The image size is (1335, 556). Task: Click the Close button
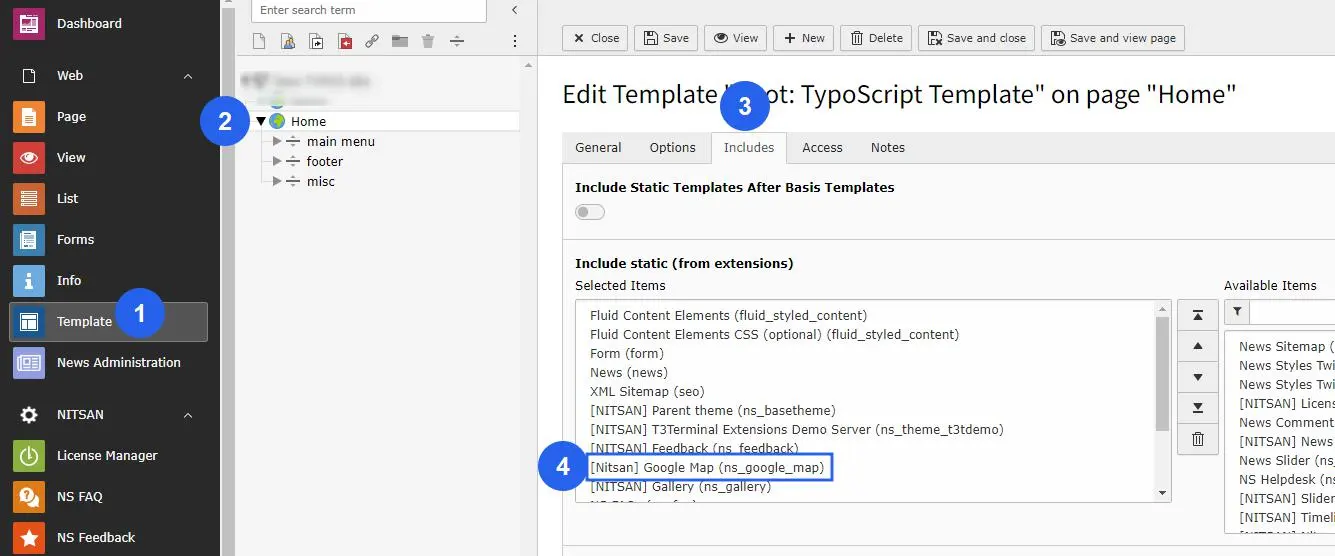coord(595,38)
